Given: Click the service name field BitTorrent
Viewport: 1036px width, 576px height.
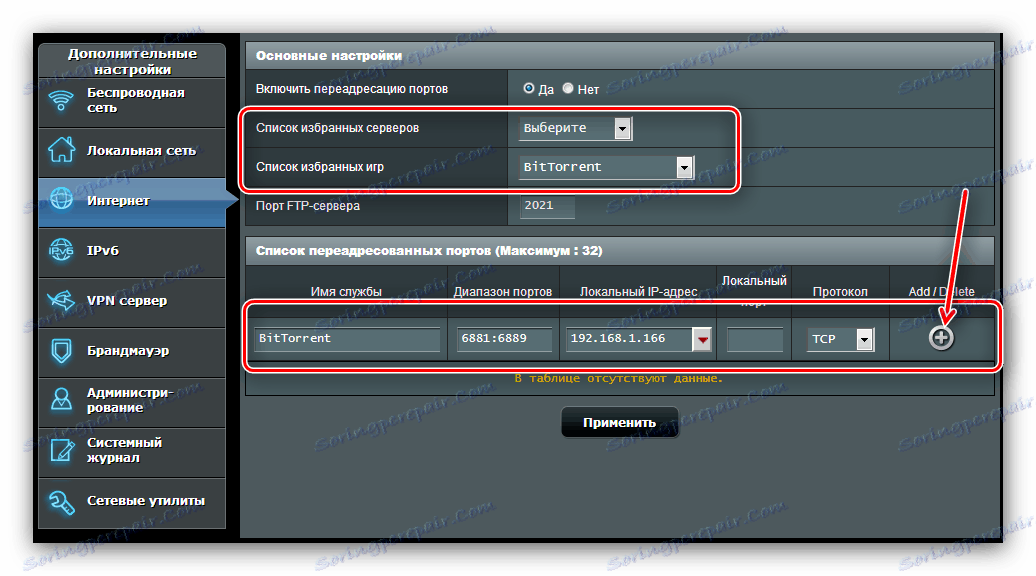Looking at the screenshot, I should click(x=347, y=338).
